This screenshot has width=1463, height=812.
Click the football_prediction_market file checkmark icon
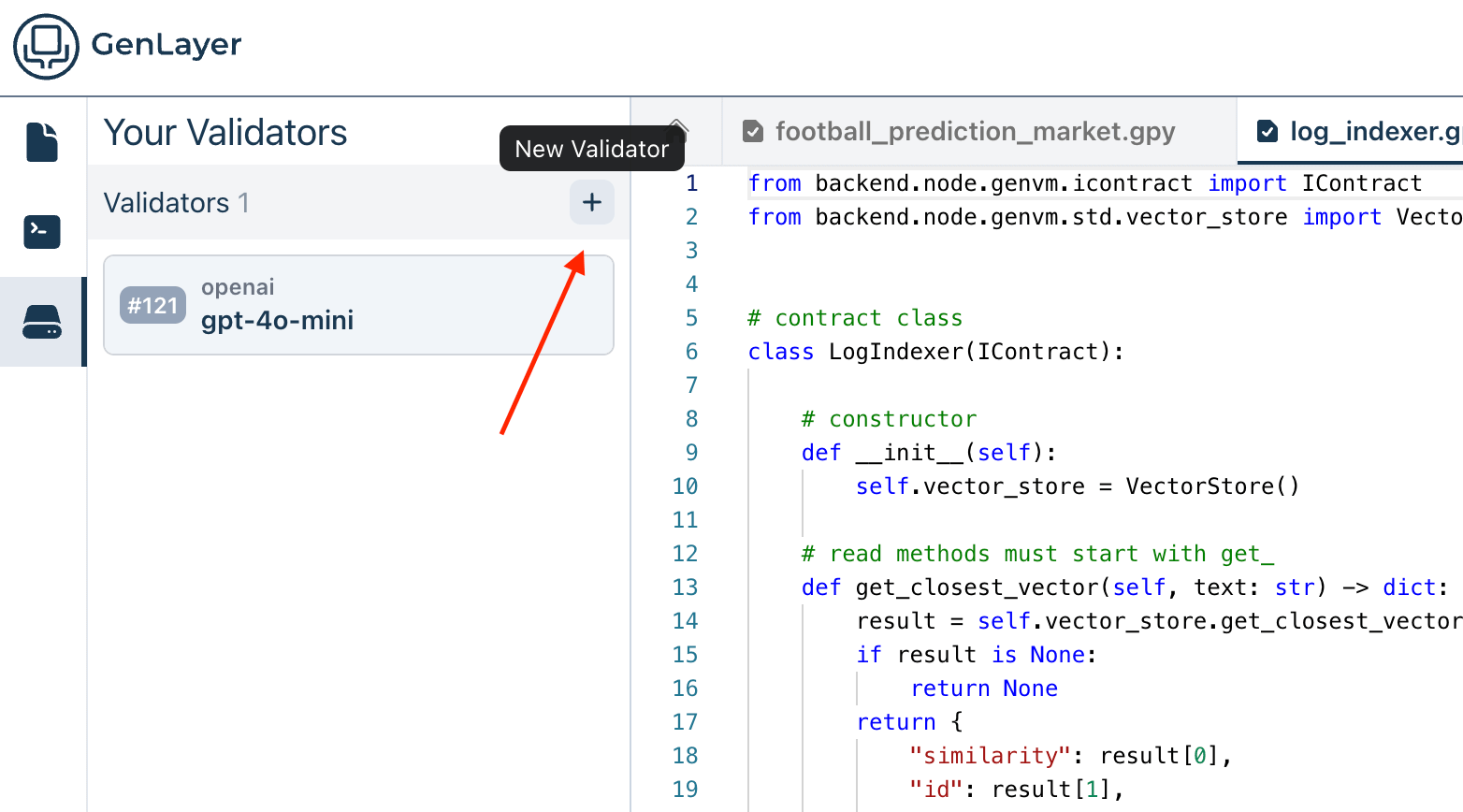pos(753,132)
